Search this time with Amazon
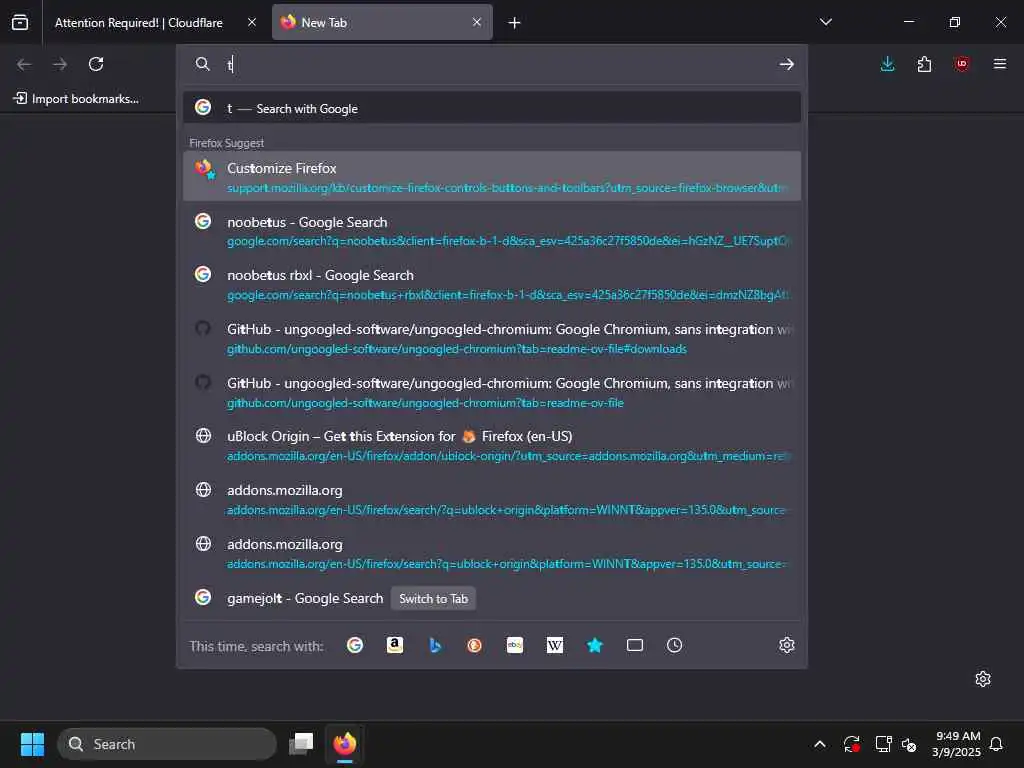This screenshot has width=1024, height=768. pyautogui.click(x=394, y=645)
